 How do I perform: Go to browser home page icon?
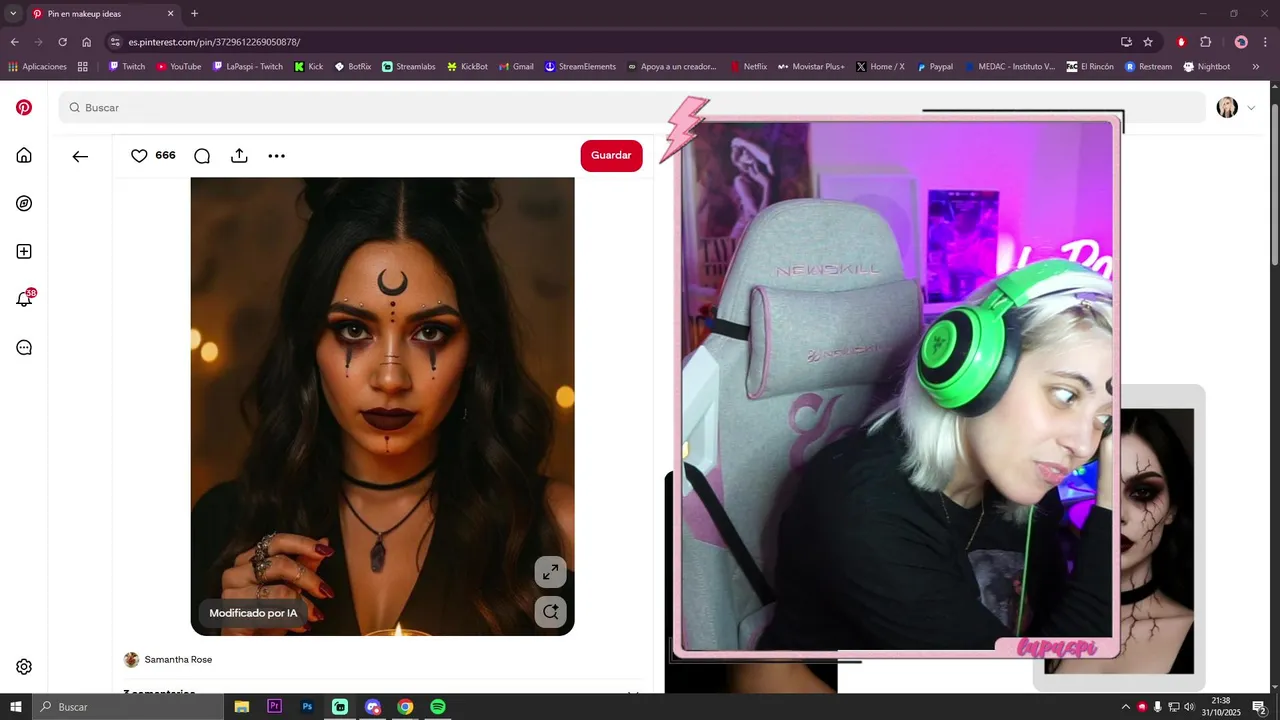(87, 42)
